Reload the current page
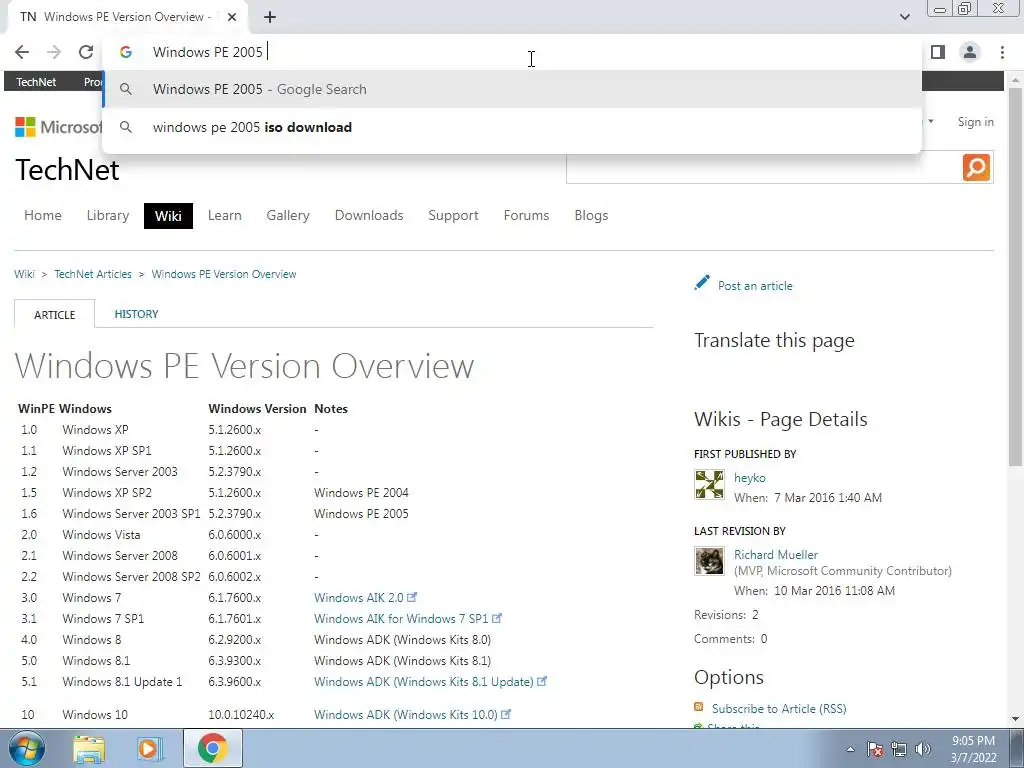This screenshot has width=1024, height=768. coord(86,52)
